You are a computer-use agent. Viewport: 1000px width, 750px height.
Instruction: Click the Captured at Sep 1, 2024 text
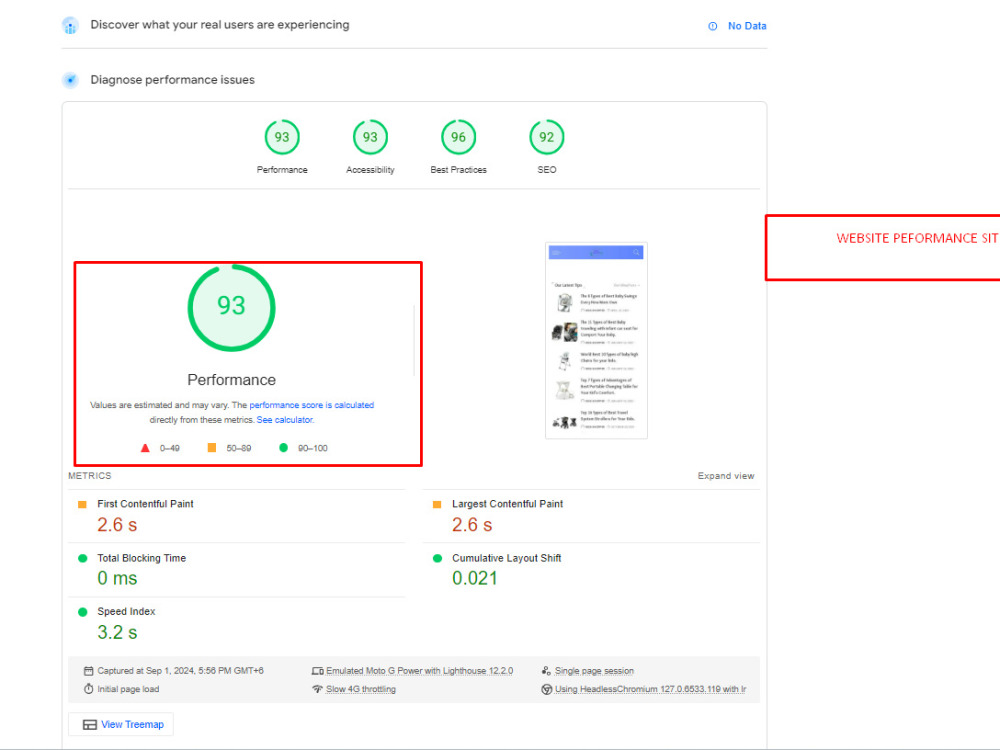pyautogui.click(x=180, y=671)
